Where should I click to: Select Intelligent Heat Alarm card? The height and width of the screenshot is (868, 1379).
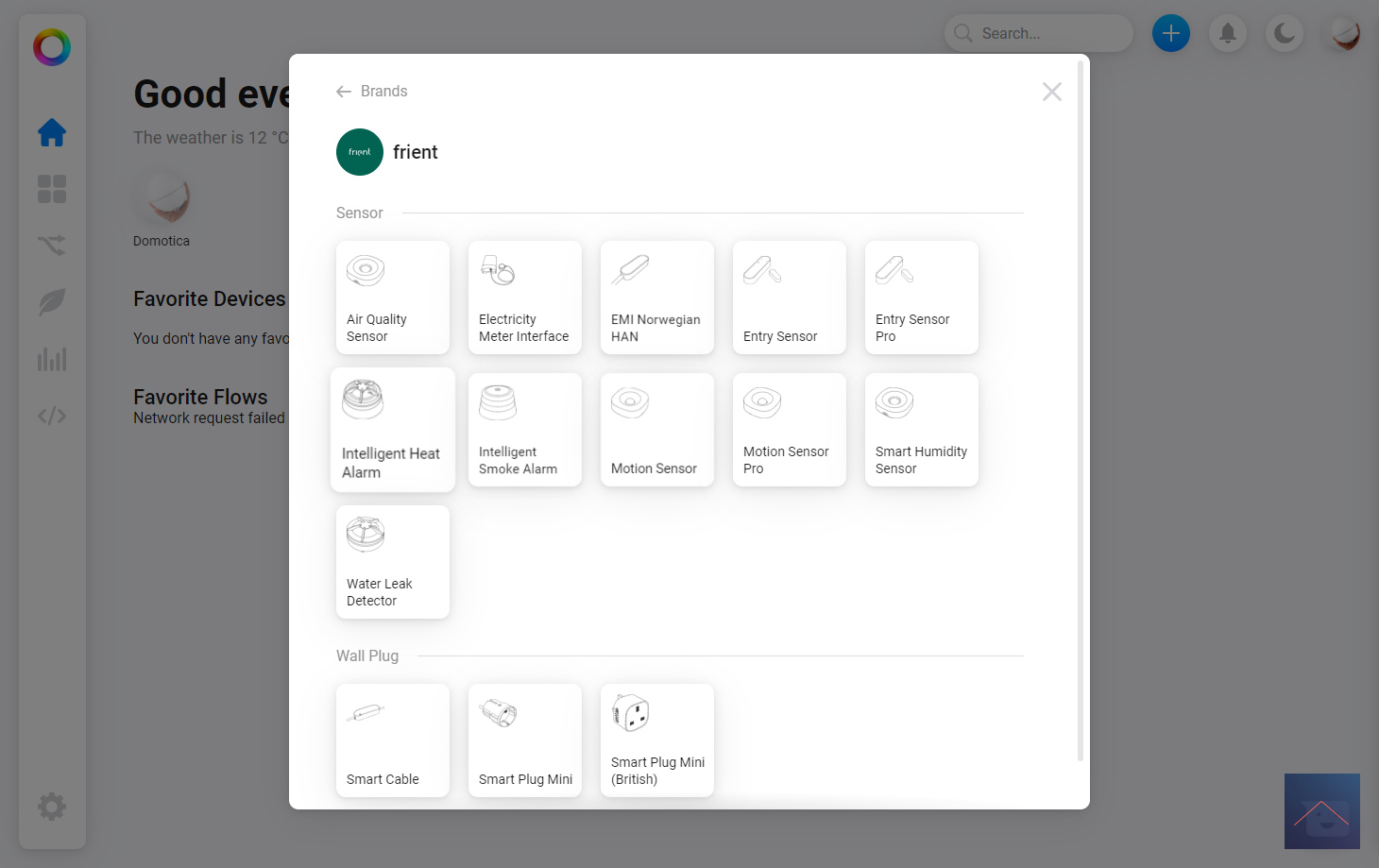(x=393, y=430)
